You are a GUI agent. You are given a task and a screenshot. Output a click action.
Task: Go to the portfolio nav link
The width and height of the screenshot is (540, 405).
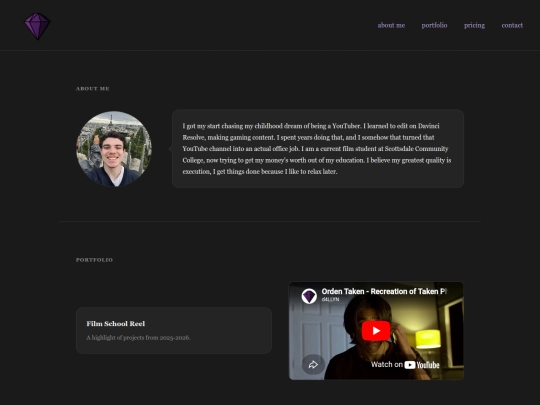434,25
